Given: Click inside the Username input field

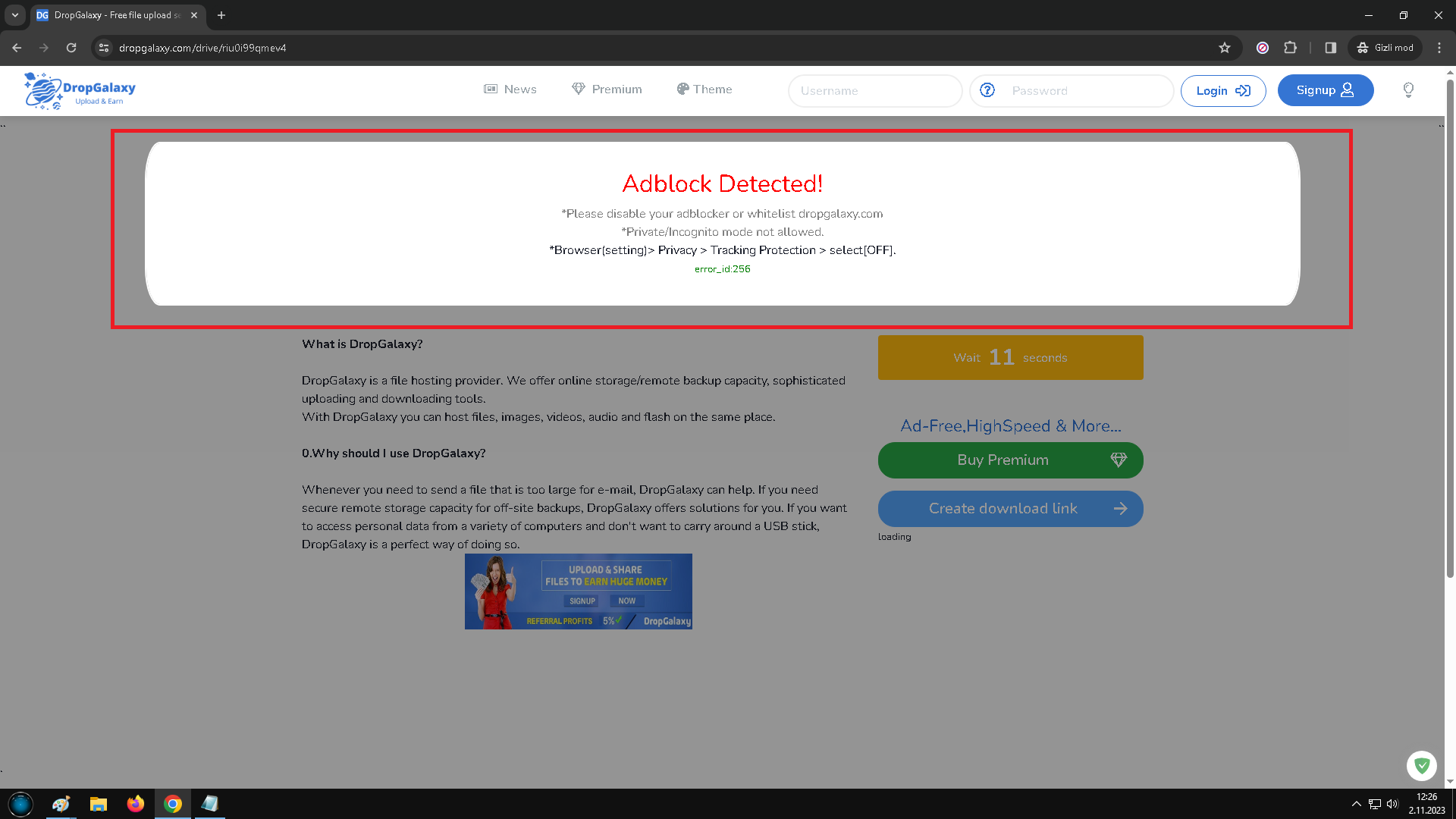Looking at the screenshot, I should (875, 90).
